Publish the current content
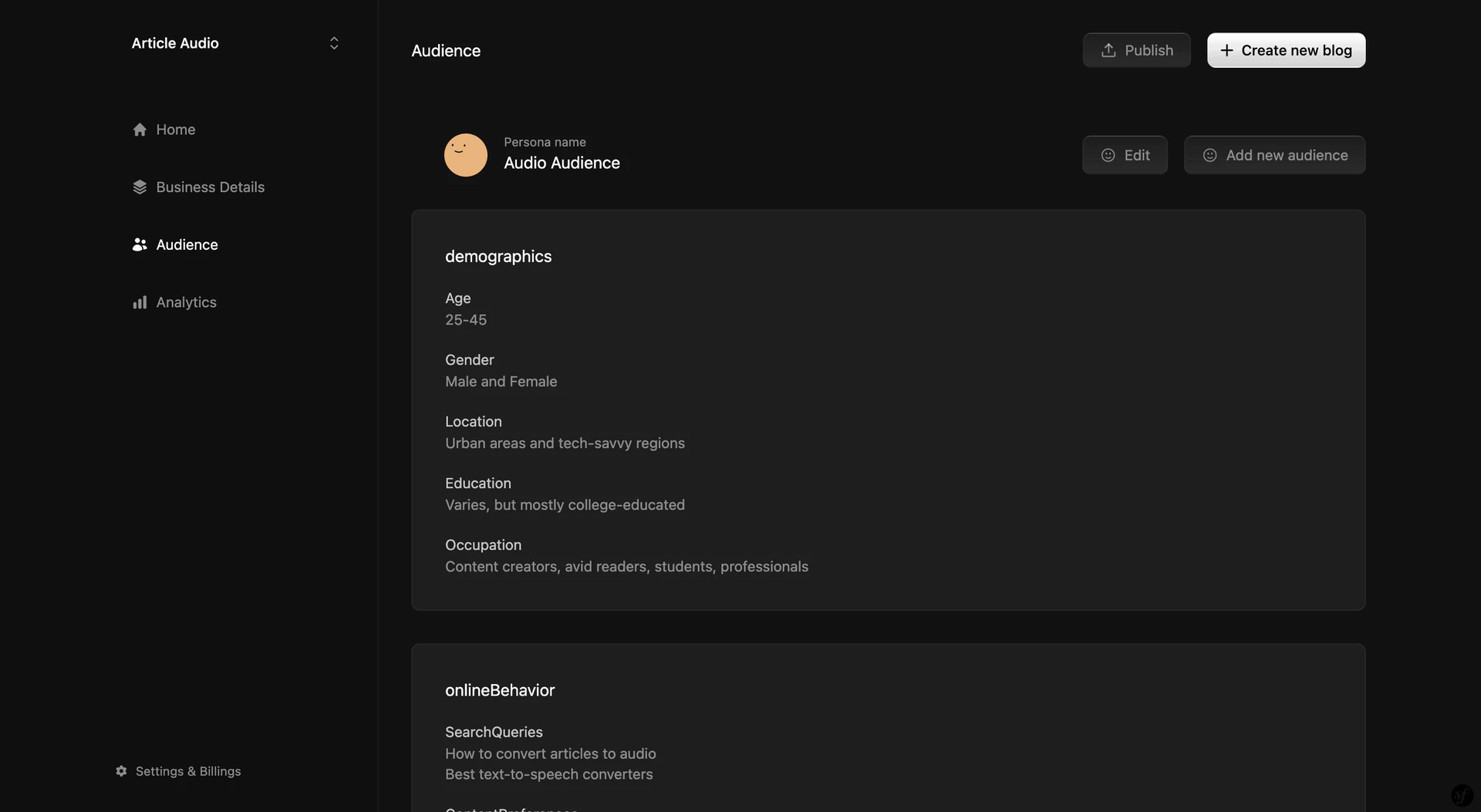The height and width of the screenshot is (812, 1481). [x=1136, y=49]
